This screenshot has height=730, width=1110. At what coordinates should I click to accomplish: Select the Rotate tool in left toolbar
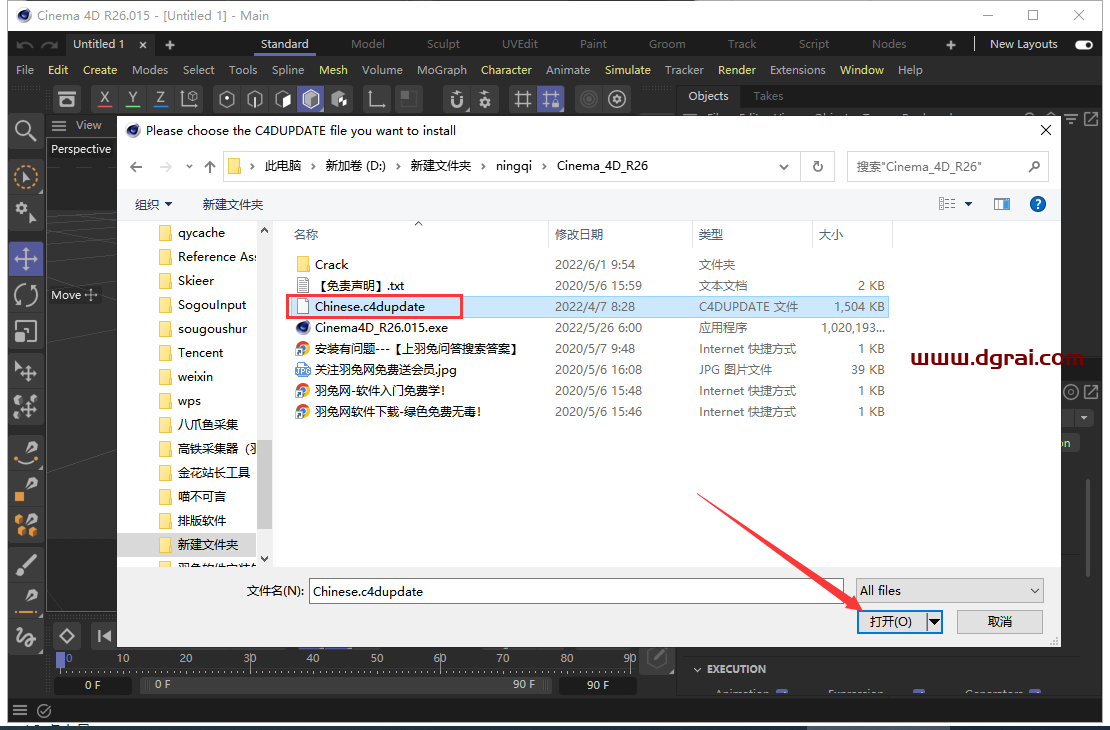[x=26, y=295]
